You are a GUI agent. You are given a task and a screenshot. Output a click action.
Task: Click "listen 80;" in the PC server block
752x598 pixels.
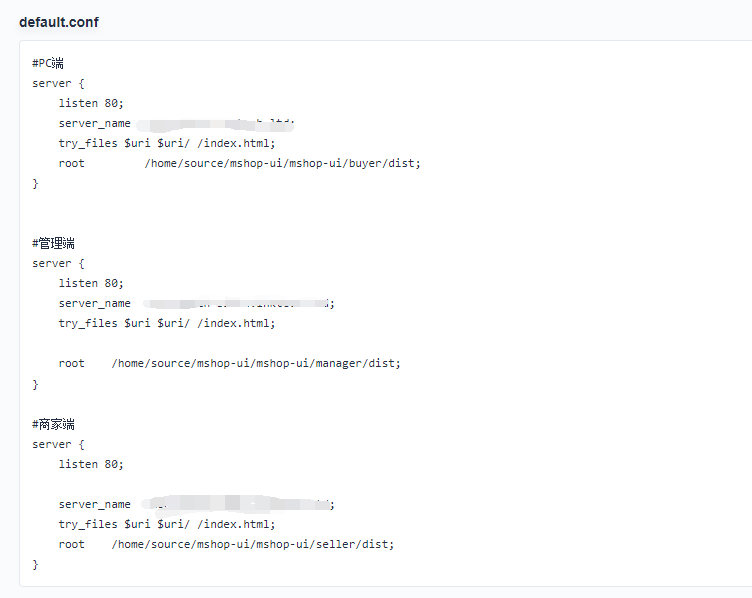[91, 103]
